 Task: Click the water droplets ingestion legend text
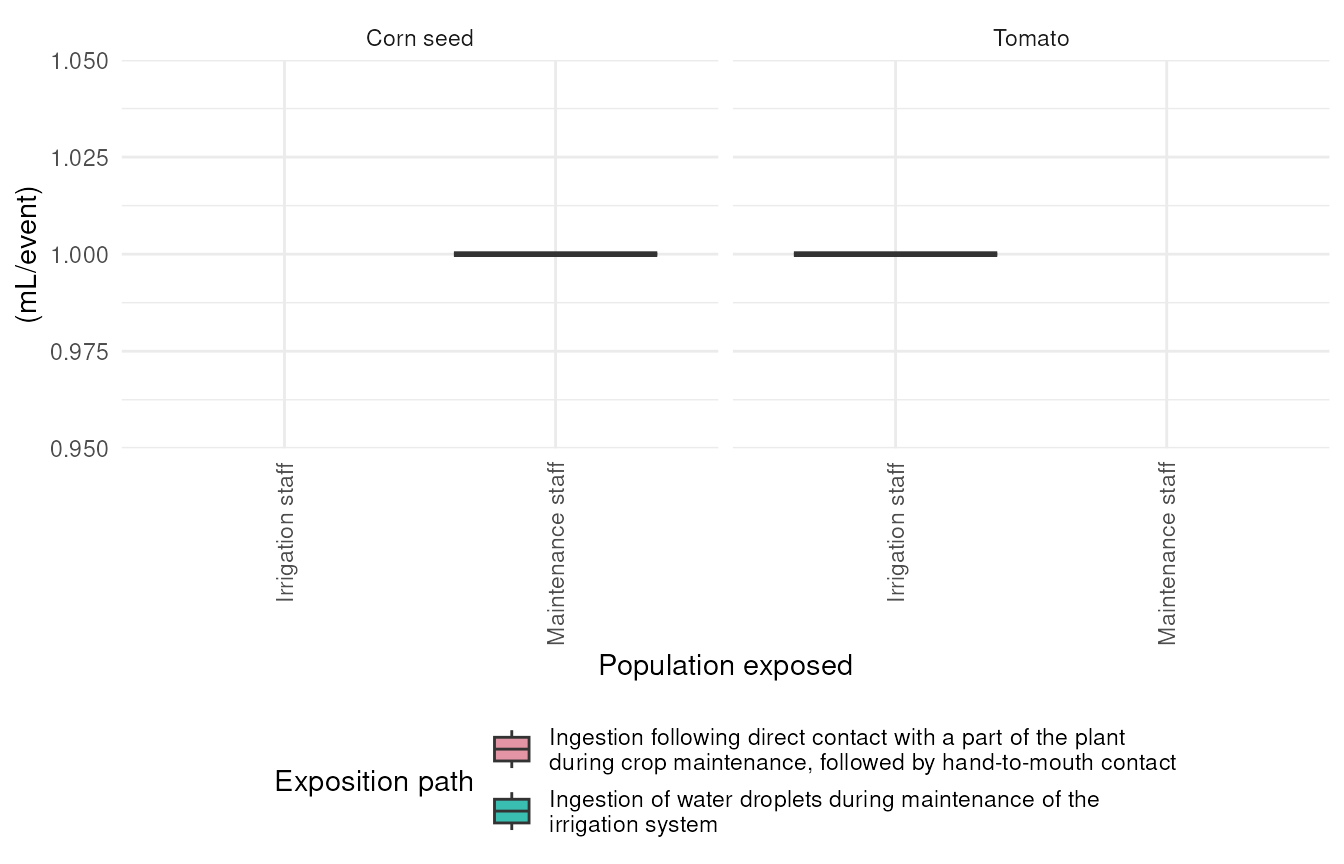(824, 812)
